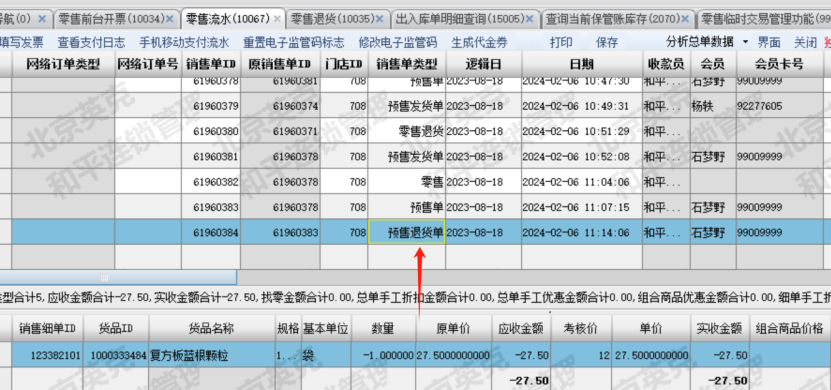
Task: Click member name 杨轶 cell
Action: click(x=713, y=106)
